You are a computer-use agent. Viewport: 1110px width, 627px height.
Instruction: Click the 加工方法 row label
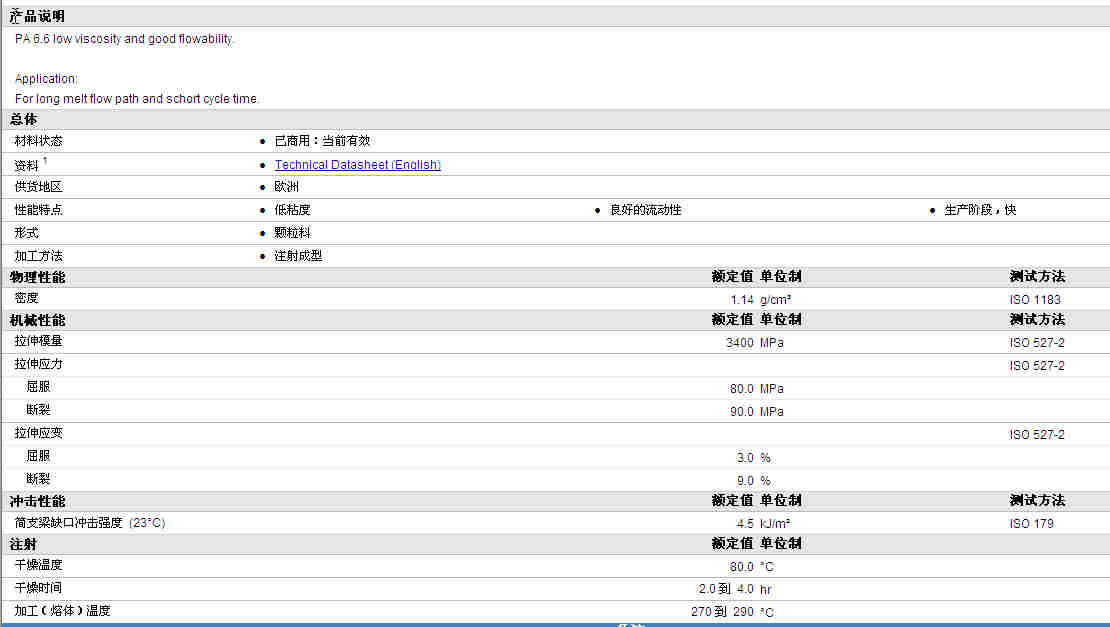pyautogui.click(x=38, y=256)
